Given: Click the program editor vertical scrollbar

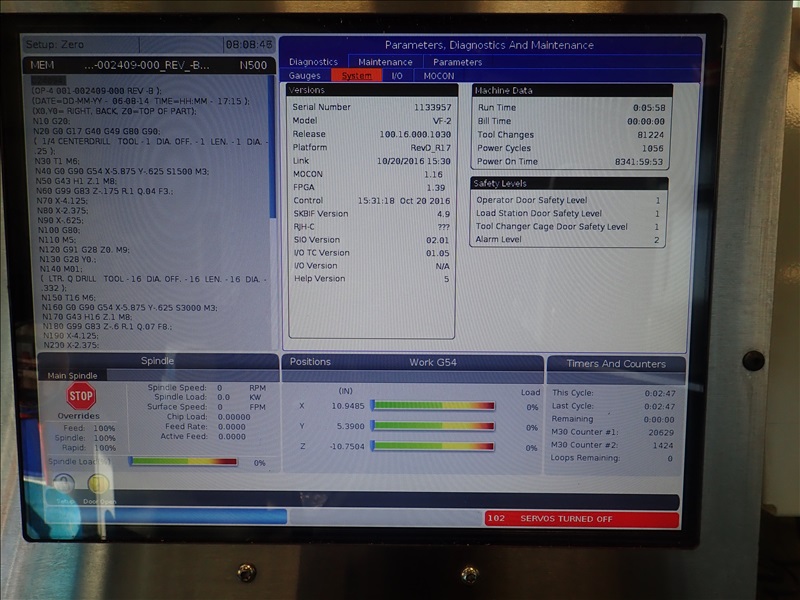Looking at the screenshot, I should coord(272,150).
